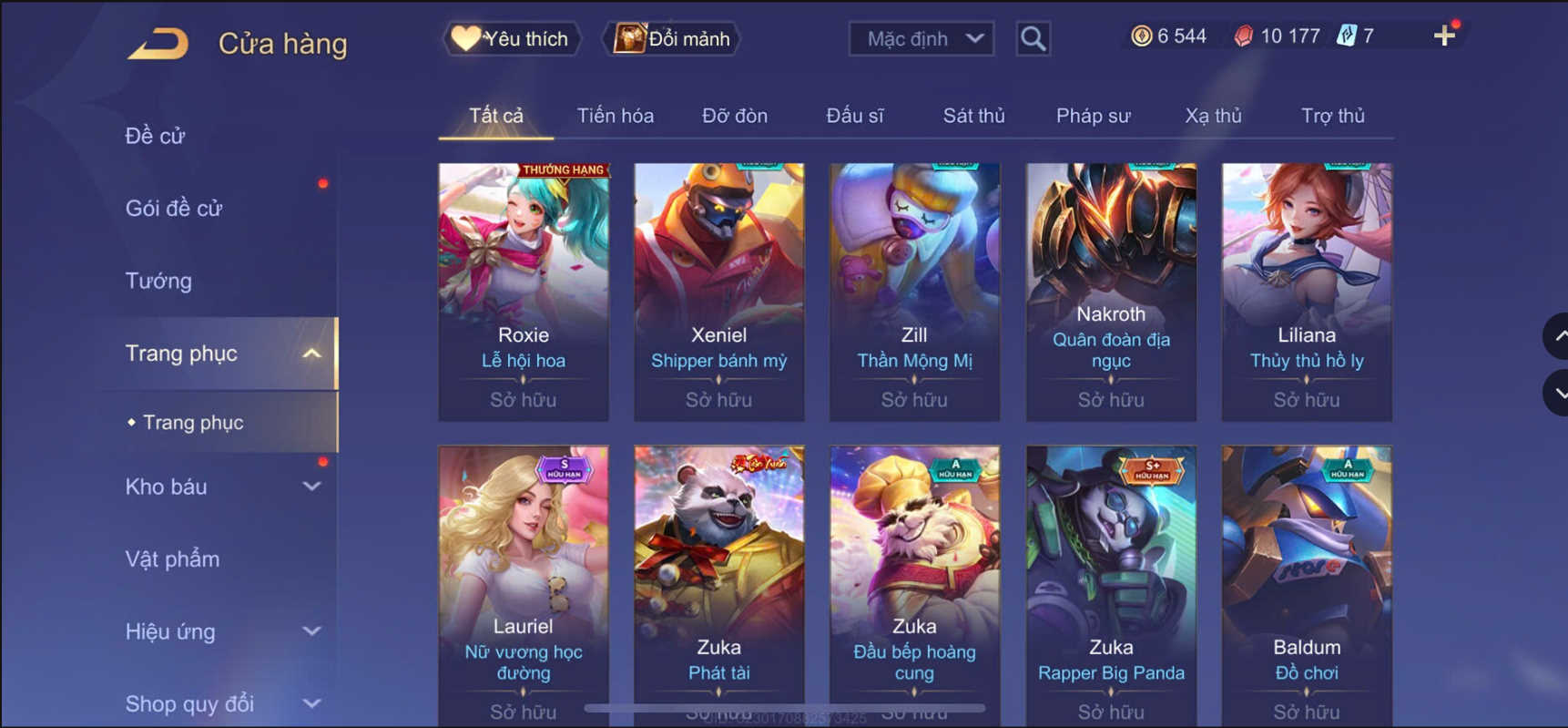Image resolution: width=1568 pixels, height=728 pixels.
Task: Open the Nakroth Quân đoàn địa ngục skin
Action: [x=1111, y=292]
